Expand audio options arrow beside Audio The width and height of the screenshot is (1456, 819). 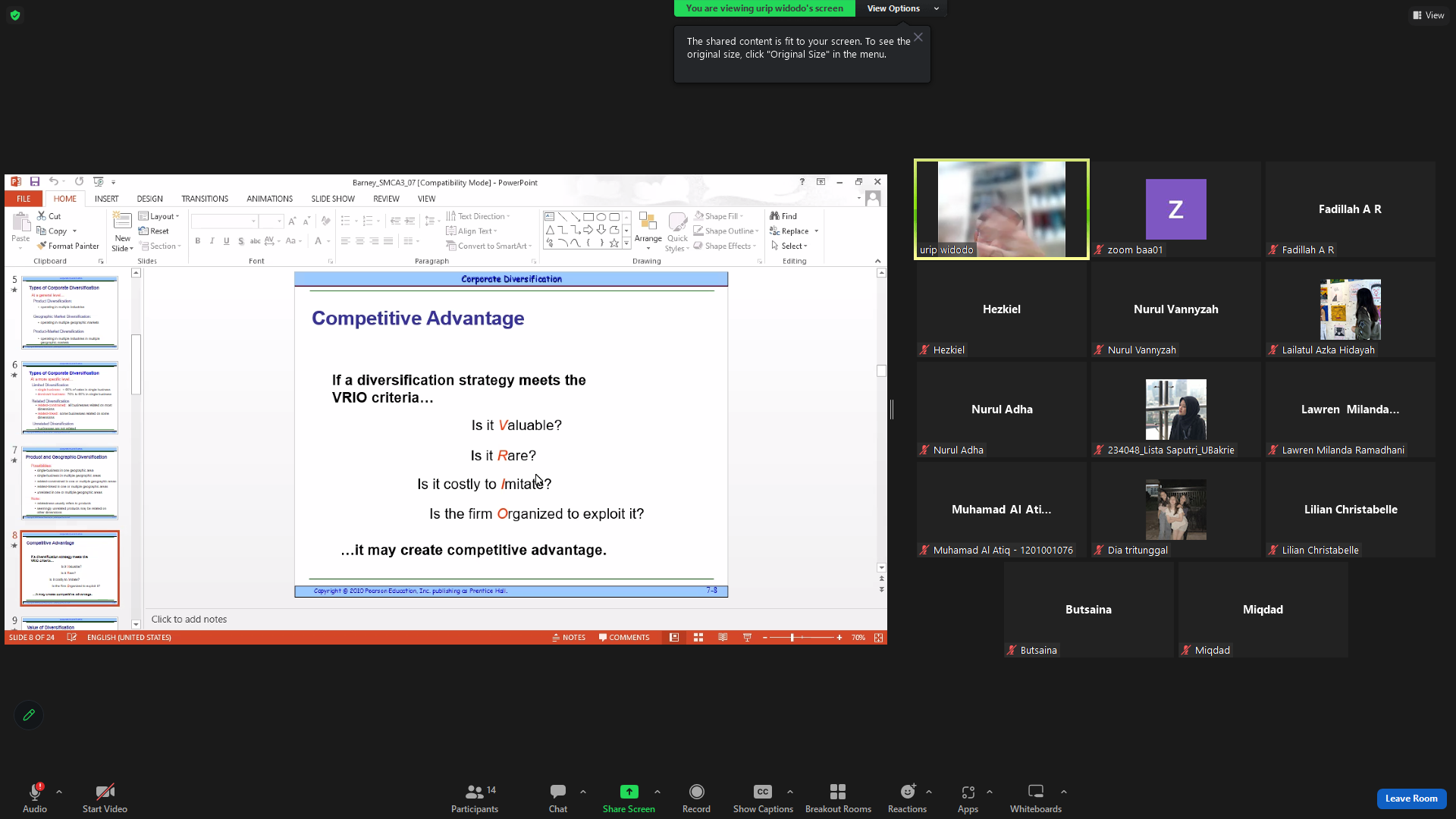pyautogui.click(x=59, y=792)
